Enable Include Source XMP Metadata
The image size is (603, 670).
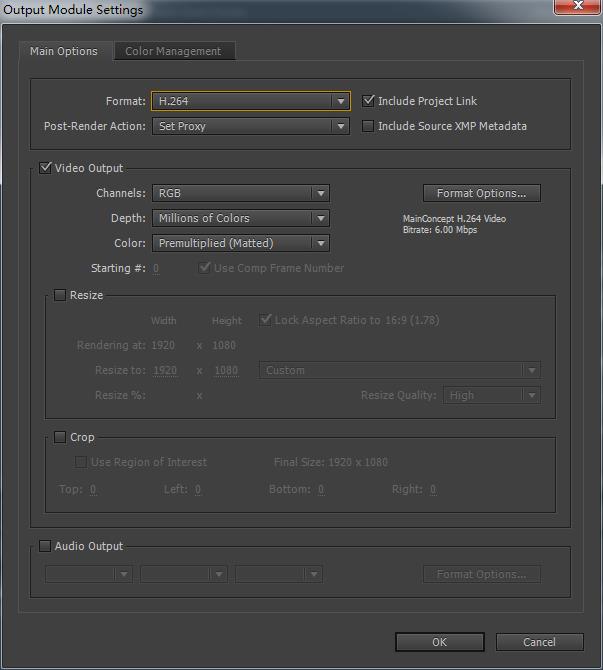pos(369,127)
